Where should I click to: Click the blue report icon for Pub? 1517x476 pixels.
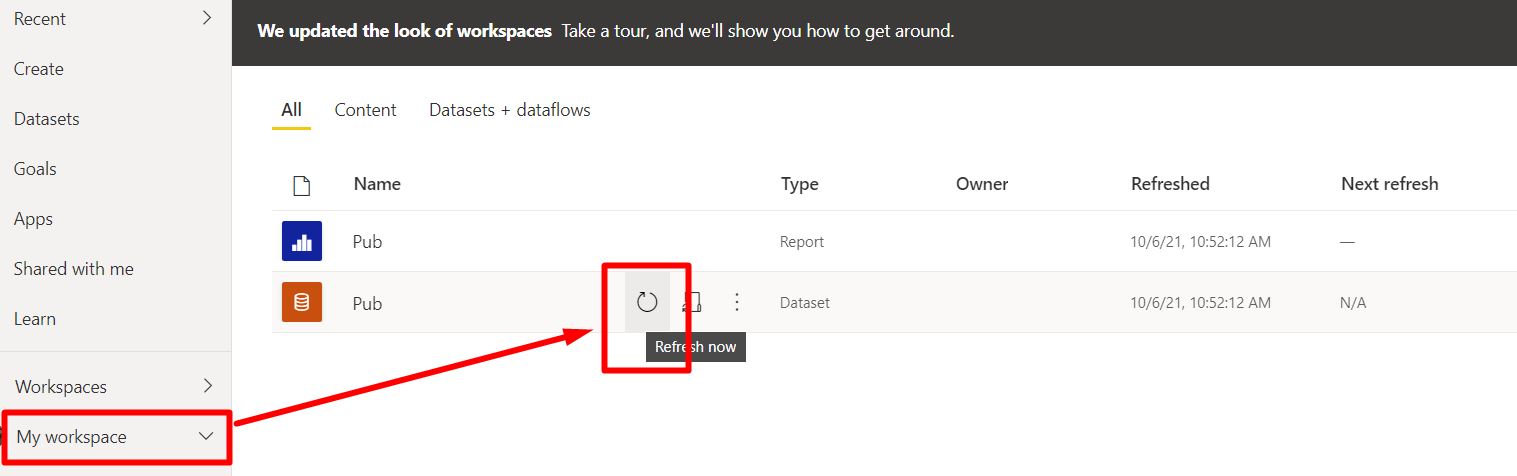tap(302, 241)
